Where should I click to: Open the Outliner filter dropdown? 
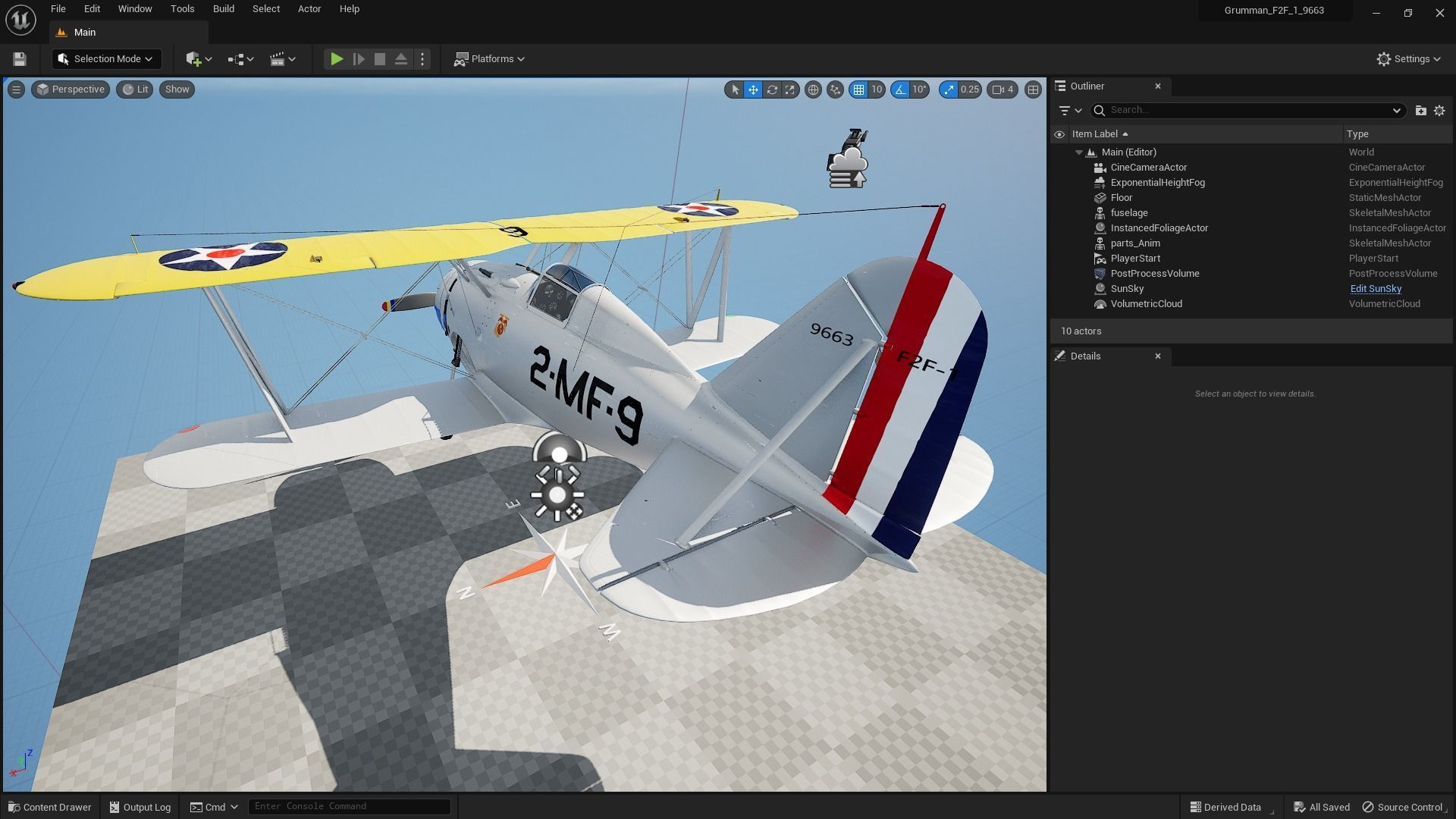point(1070,111)
